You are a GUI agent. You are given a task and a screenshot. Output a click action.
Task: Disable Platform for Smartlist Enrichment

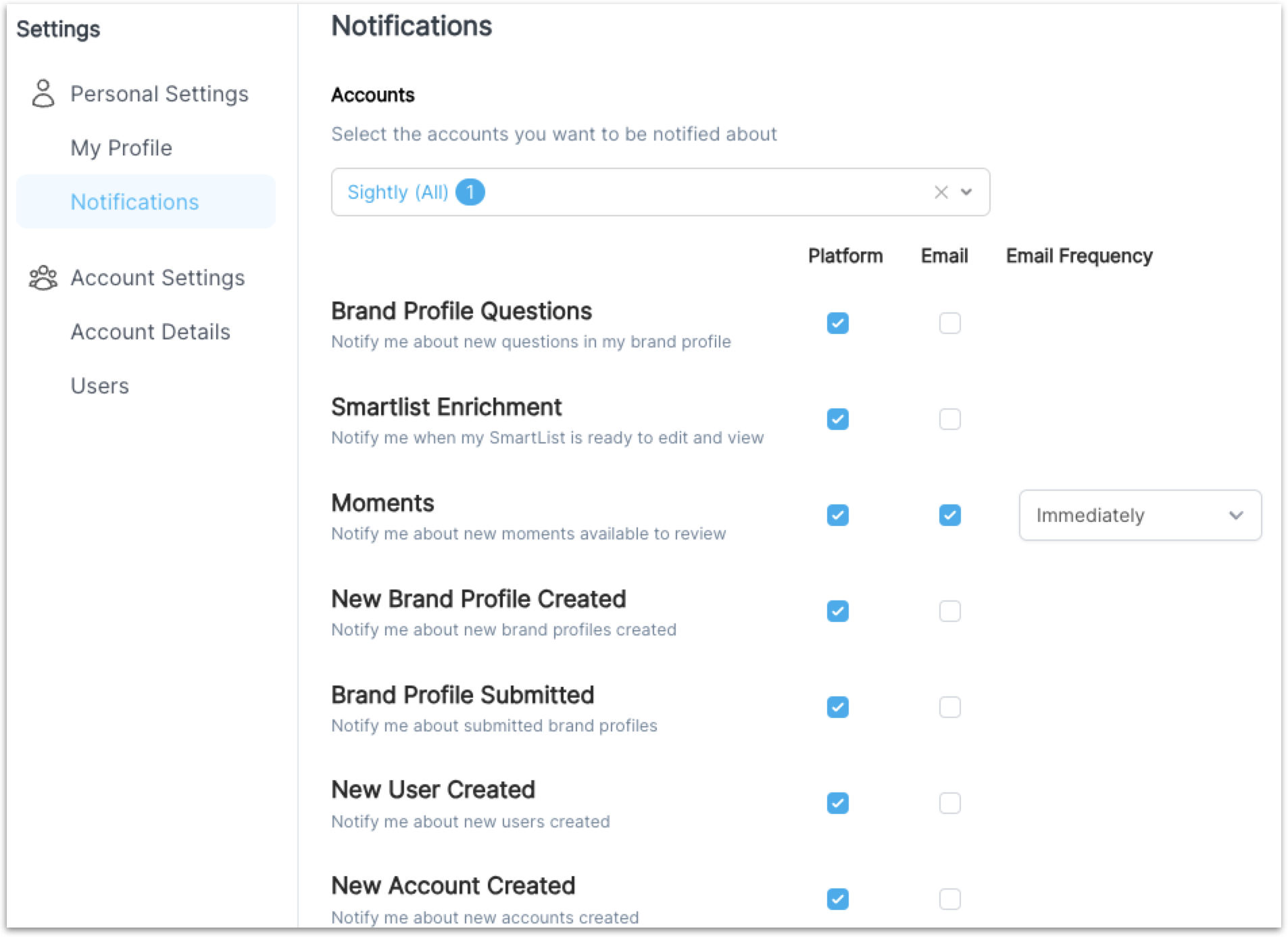tap(837, 419)
